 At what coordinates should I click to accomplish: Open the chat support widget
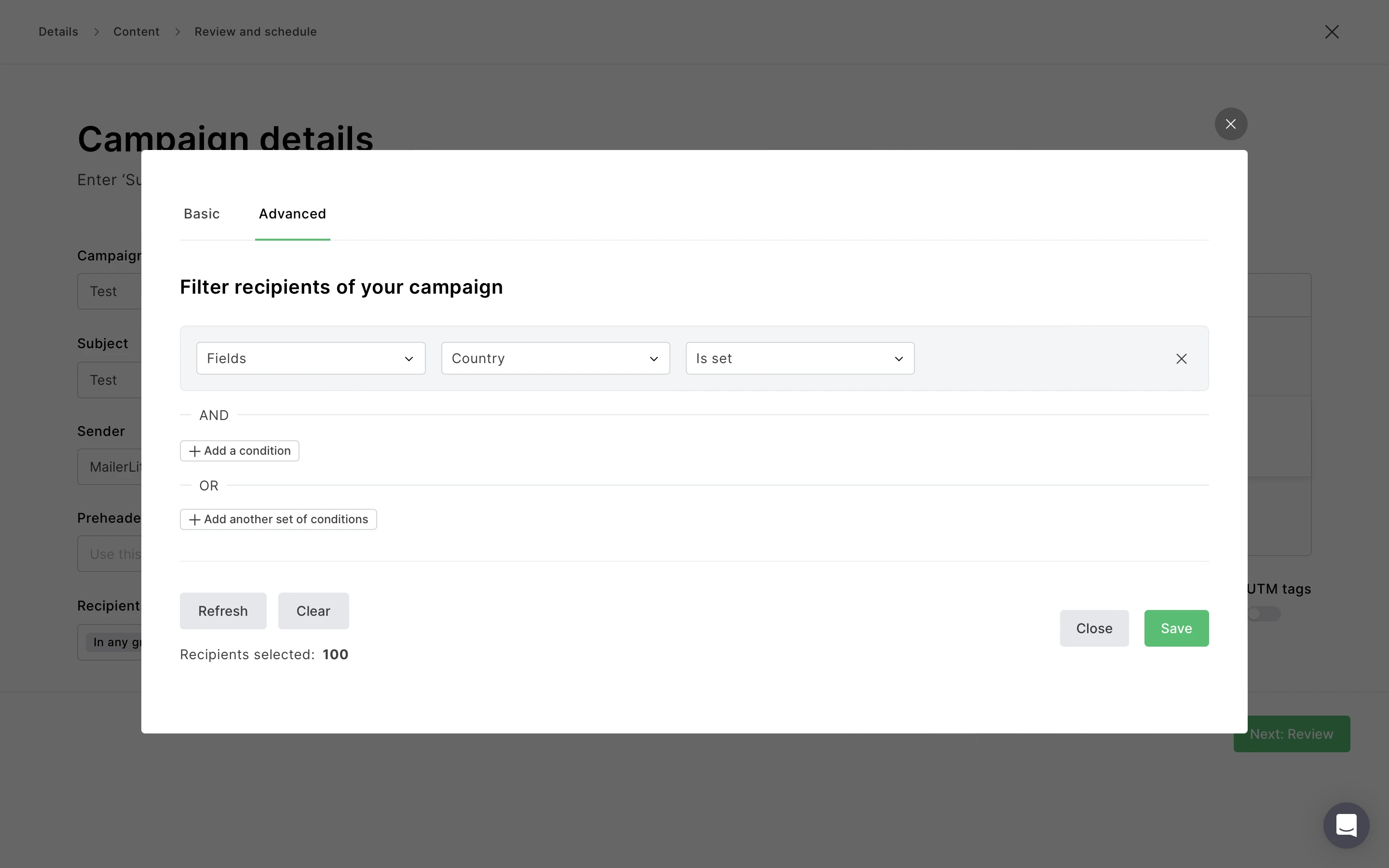[1346, 825]
